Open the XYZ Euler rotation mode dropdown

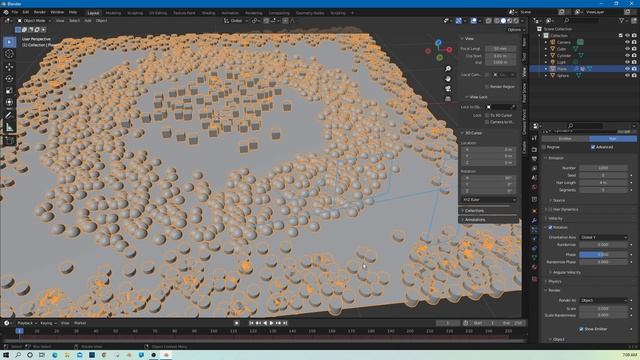click(x=489, y=200)
